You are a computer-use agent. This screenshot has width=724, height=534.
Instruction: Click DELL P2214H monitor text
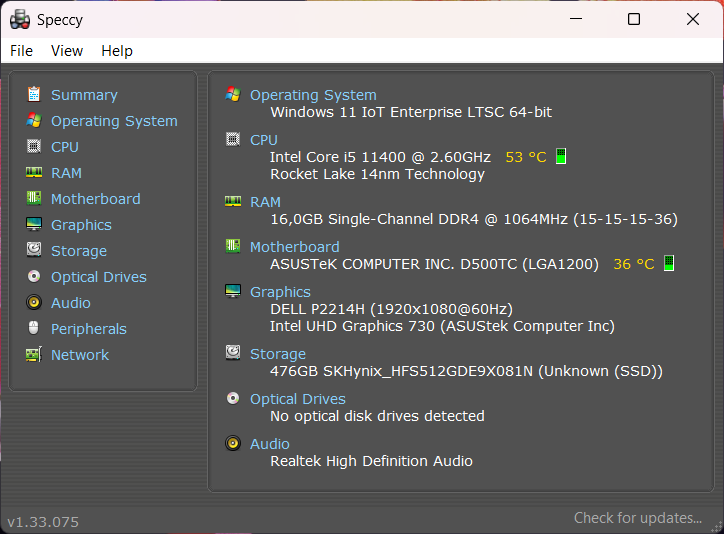point(392,309)
